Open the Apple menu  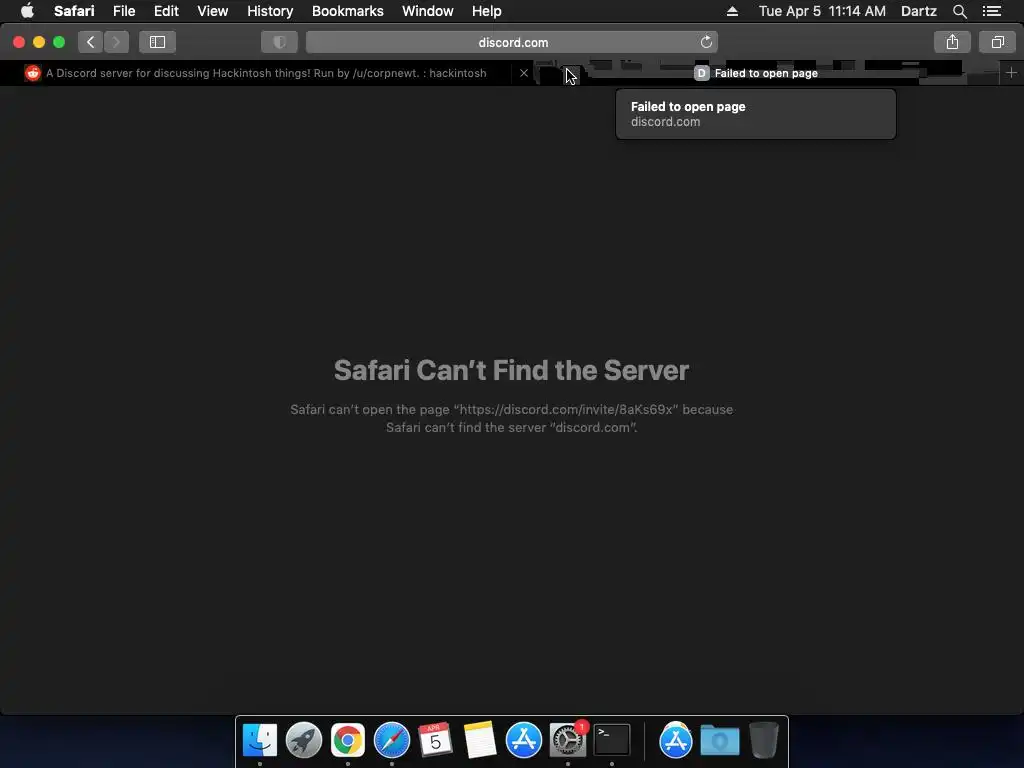tap(27, 11)
